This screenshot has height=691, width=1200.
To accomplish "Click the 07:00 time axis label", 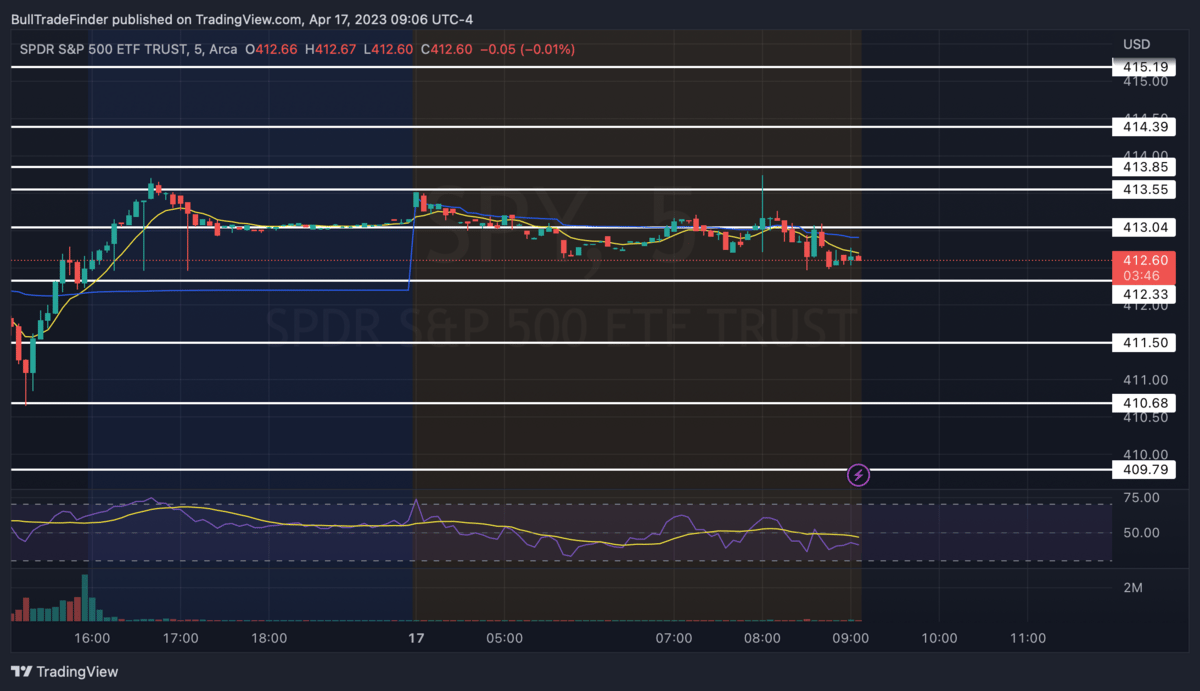I will coord(674,638).
